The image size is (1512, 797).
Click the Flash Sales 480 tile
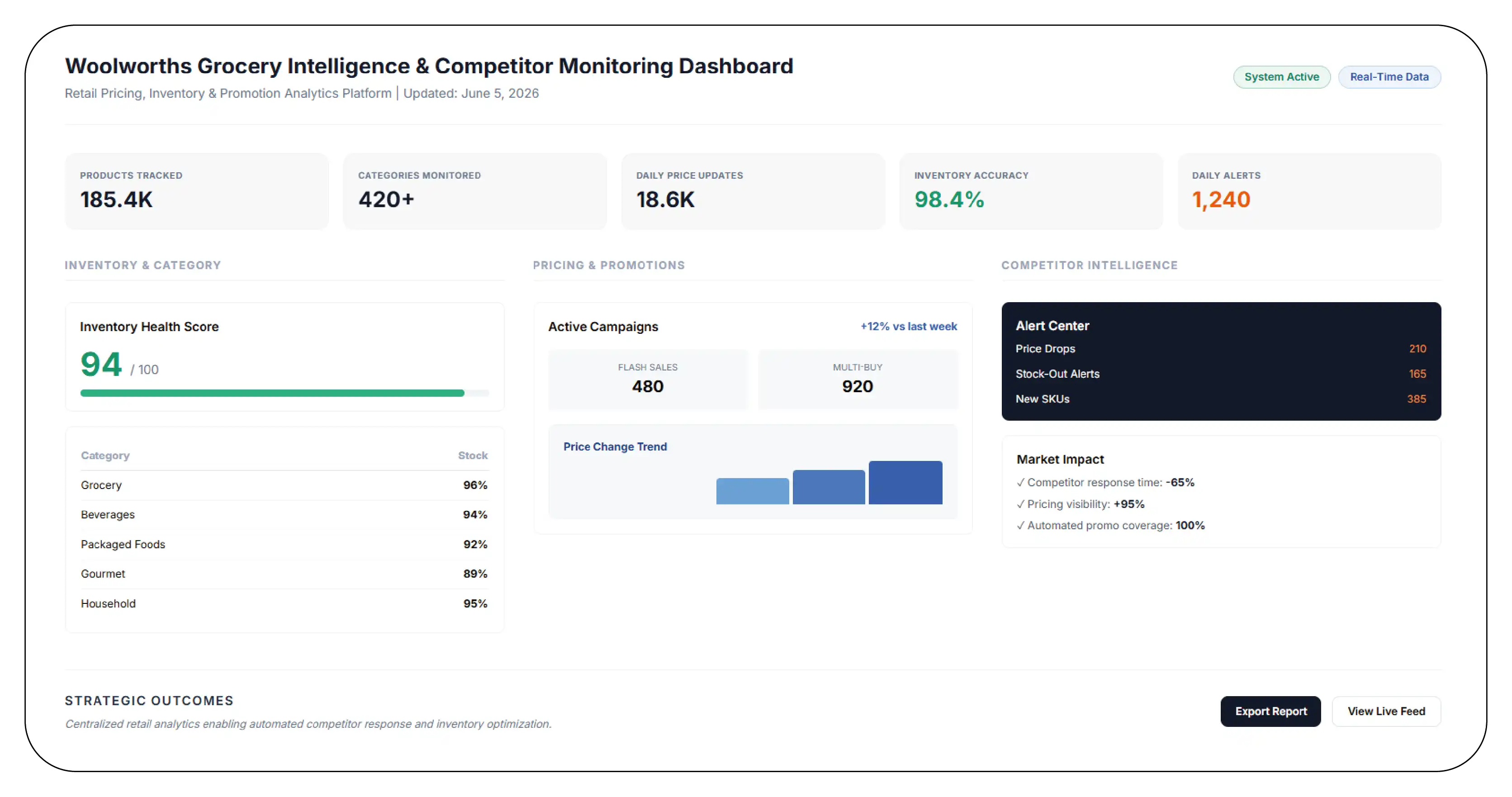tap(647, 379)
